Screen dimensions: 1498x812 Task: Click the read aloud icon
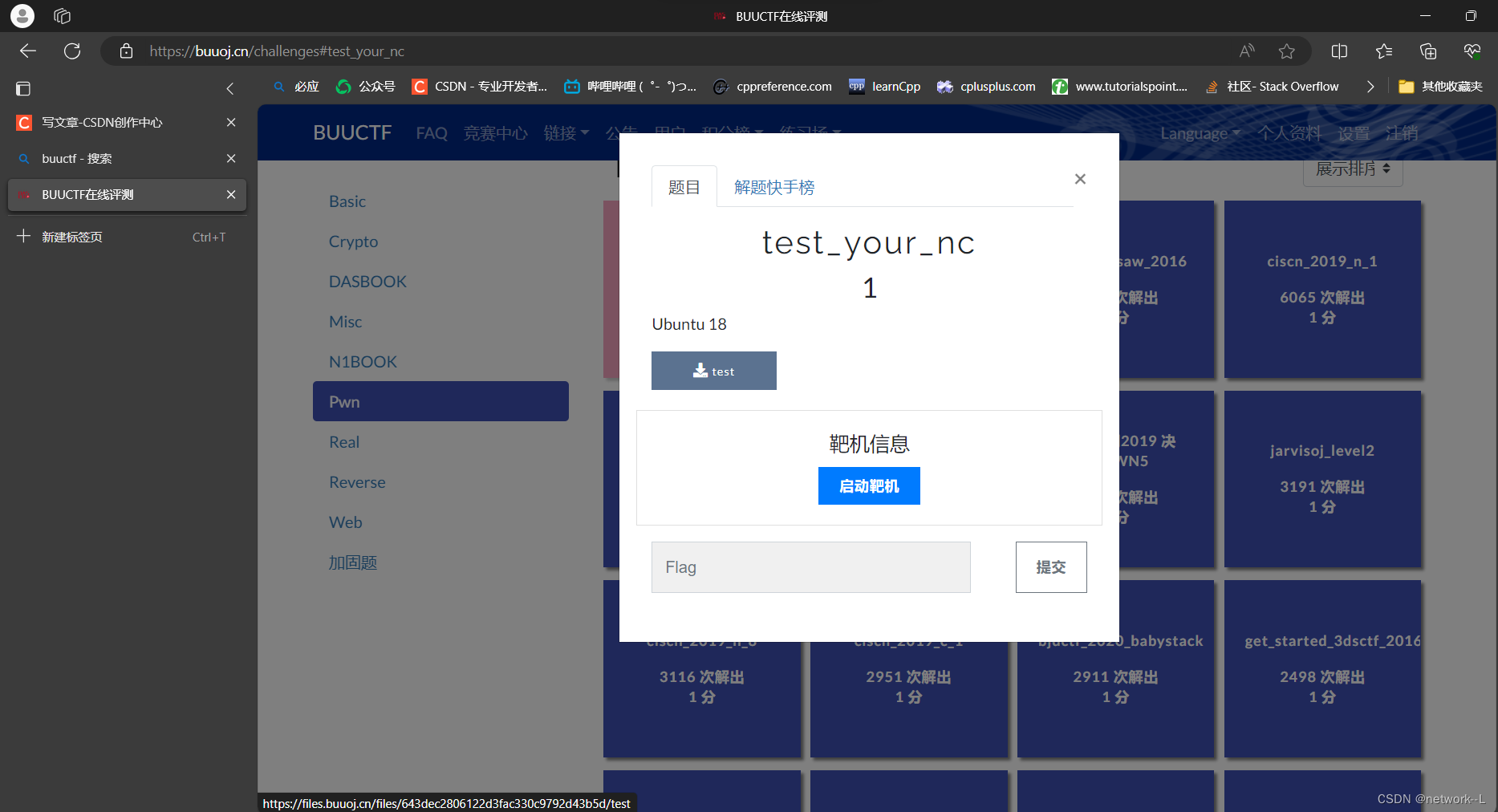tap(1246, 51)
